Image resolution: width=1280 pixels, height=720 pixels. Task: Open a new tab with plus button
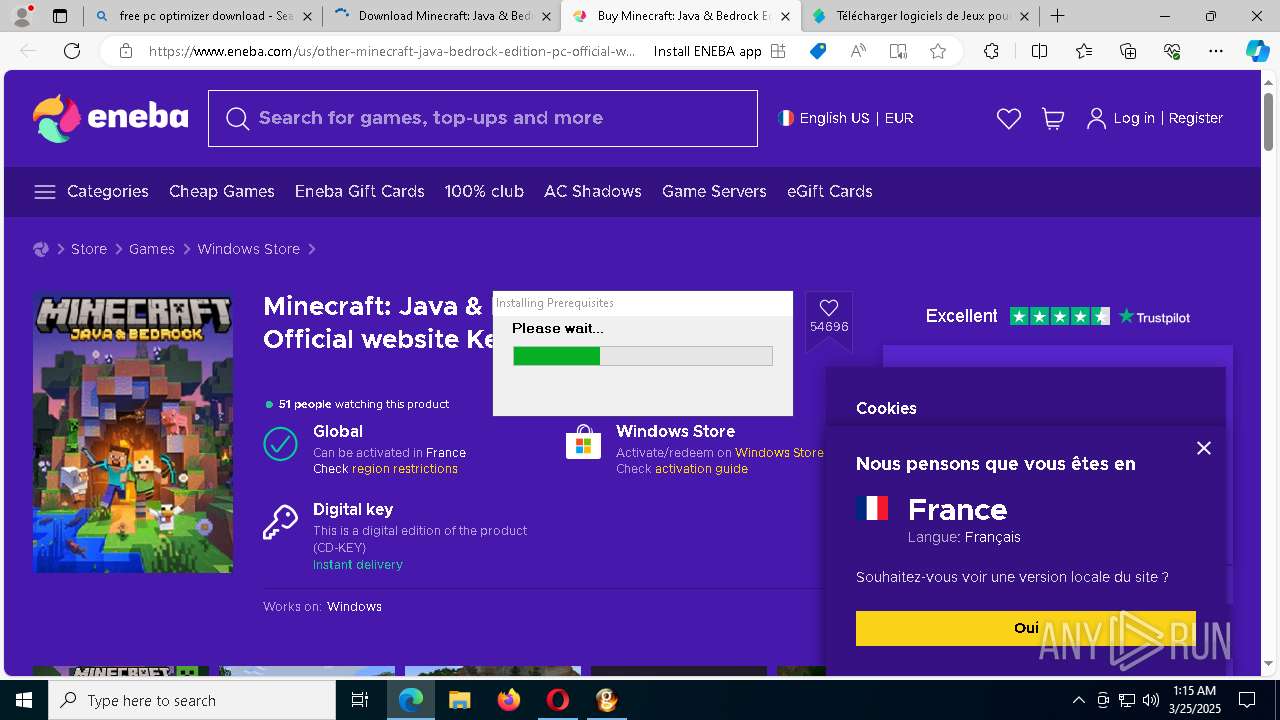(x=1057, y=16)
